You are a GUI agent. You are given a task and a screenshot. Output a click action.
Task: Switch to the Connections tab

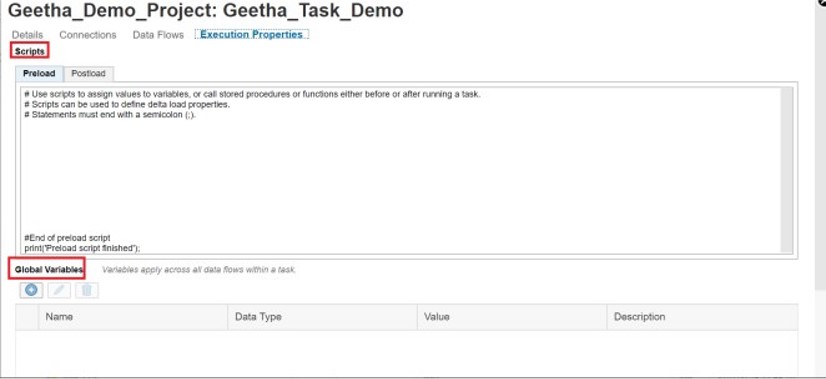[x=87, y=35]
